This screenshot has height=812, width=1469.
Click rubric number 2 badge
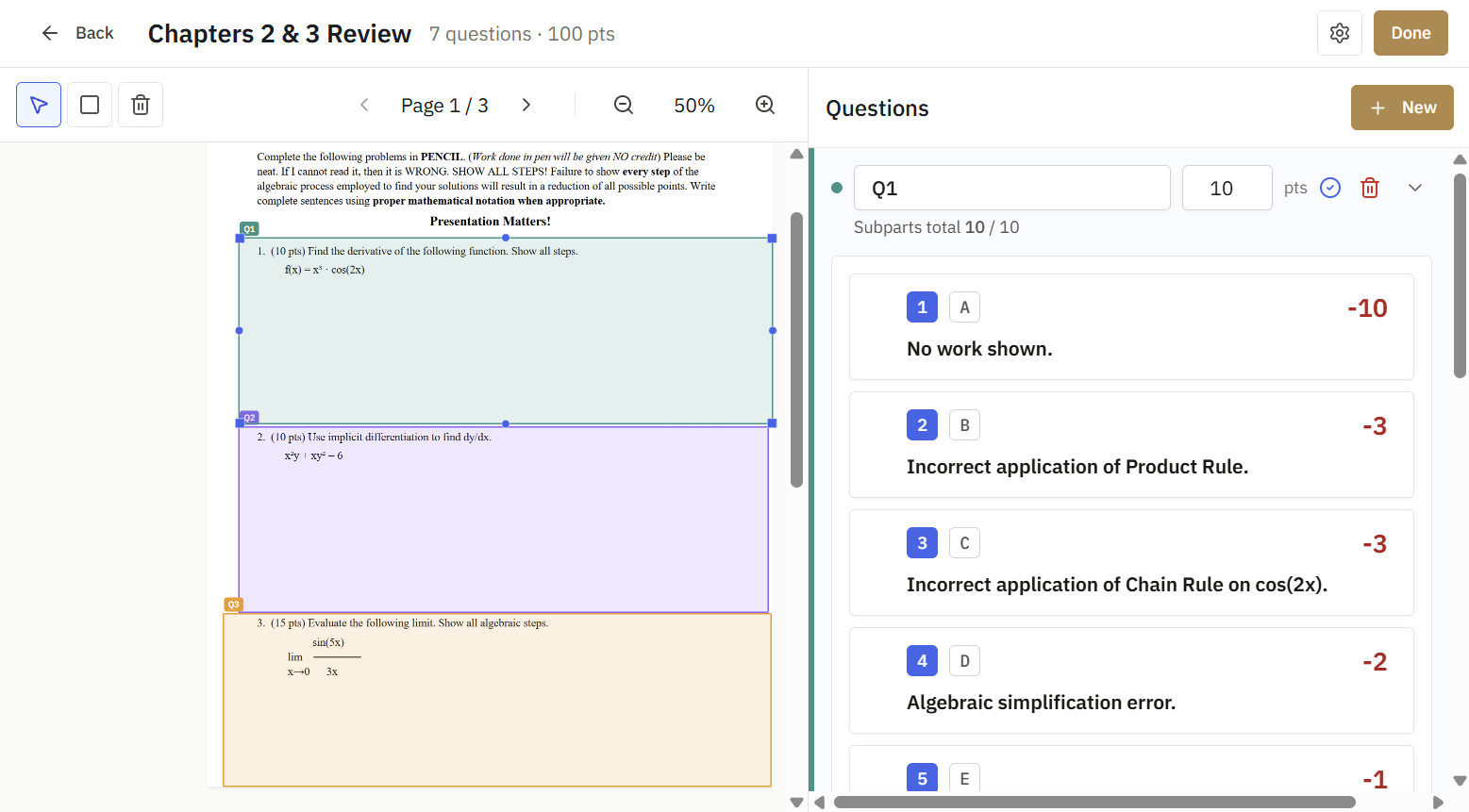(x=922, y=425)
